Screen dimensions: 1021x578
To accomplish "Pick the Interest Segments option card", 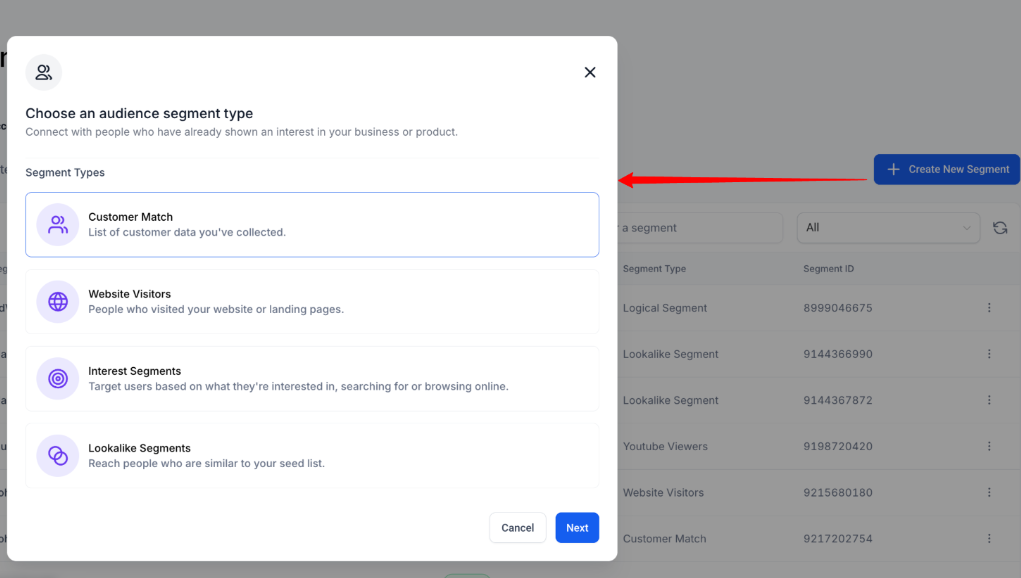I will 312,378.
